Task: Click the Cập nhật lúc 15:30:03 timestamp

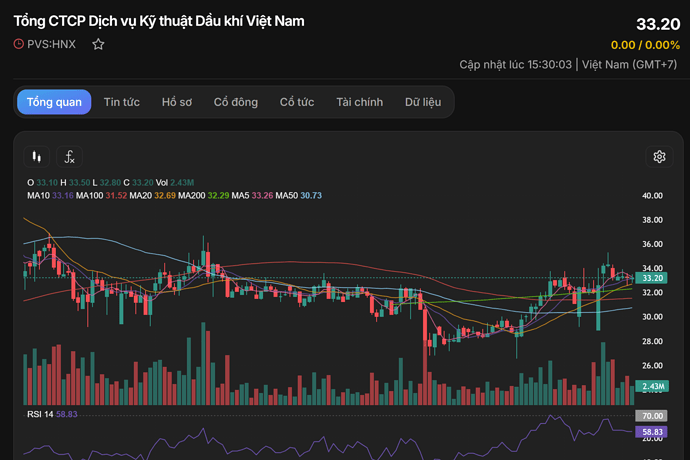Action: pos(515,65)
